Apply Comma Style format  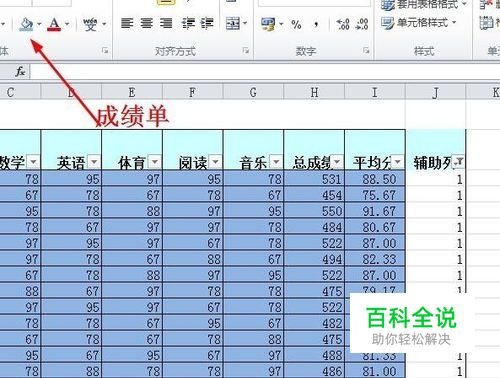(316, 24)
